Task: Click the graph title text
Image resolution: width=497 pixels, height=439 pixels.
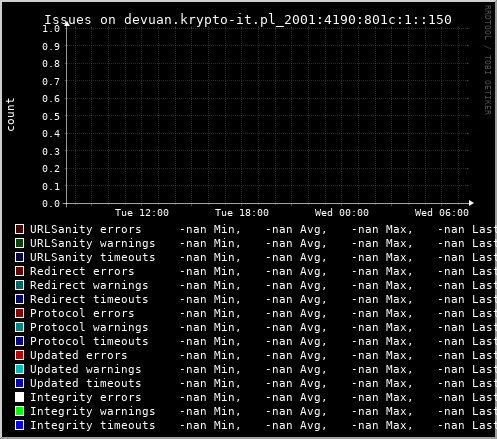Action: 248,20
